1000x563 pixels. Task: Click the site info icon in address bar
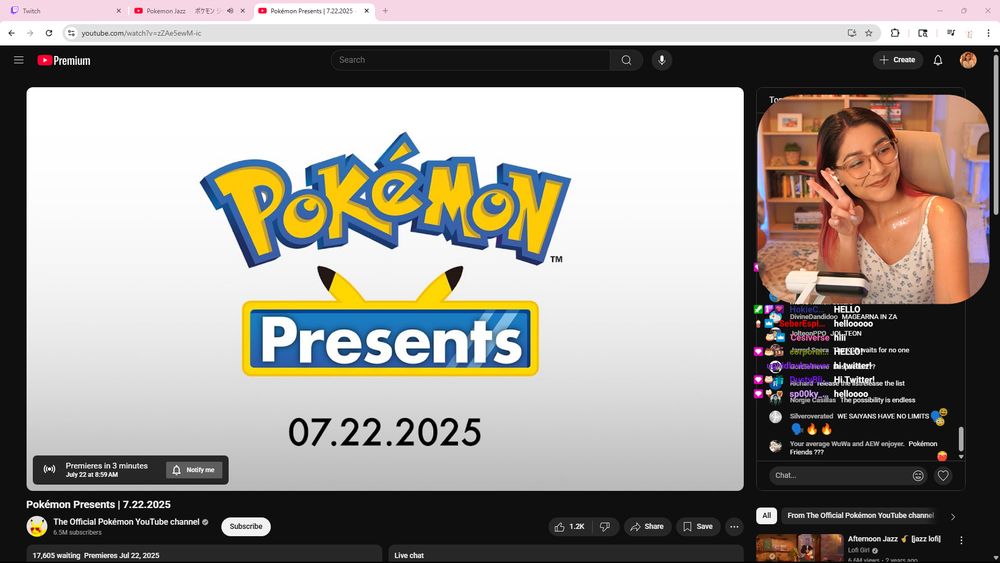71,33
